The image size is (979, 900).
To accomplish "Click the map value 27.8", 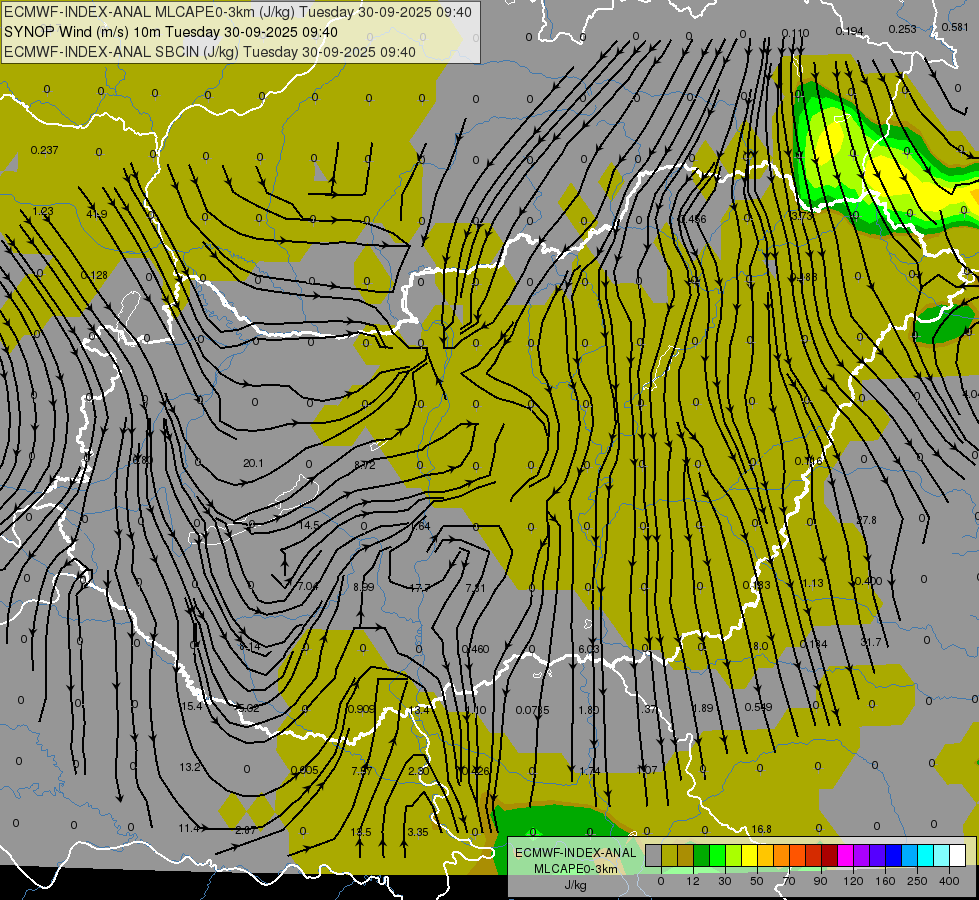I will click(x=866, y=520).
